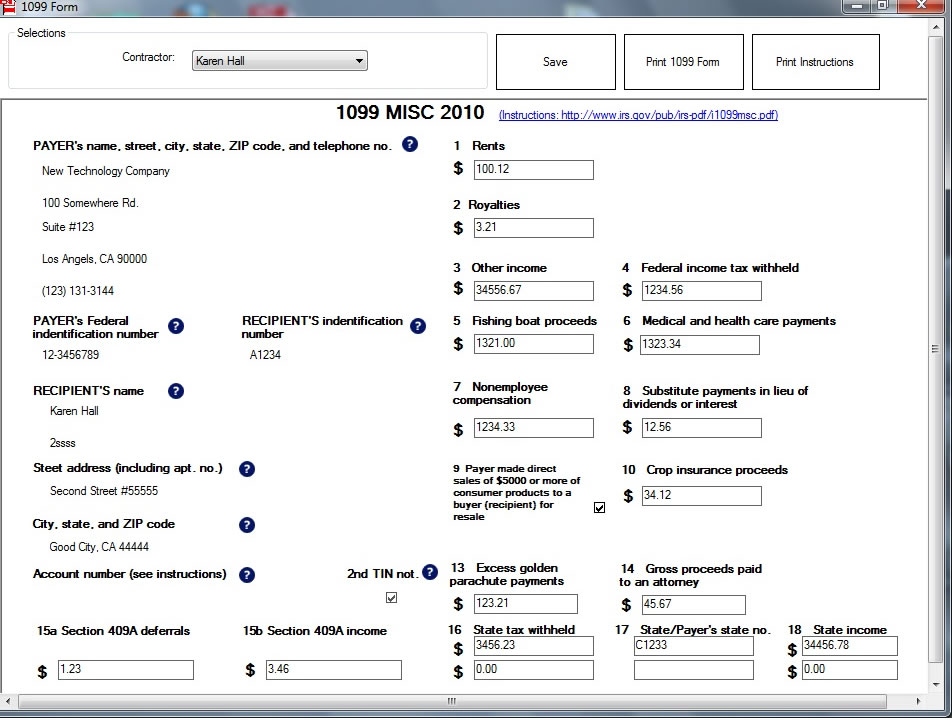Click Section 409A deferrals field

point(126,670)
